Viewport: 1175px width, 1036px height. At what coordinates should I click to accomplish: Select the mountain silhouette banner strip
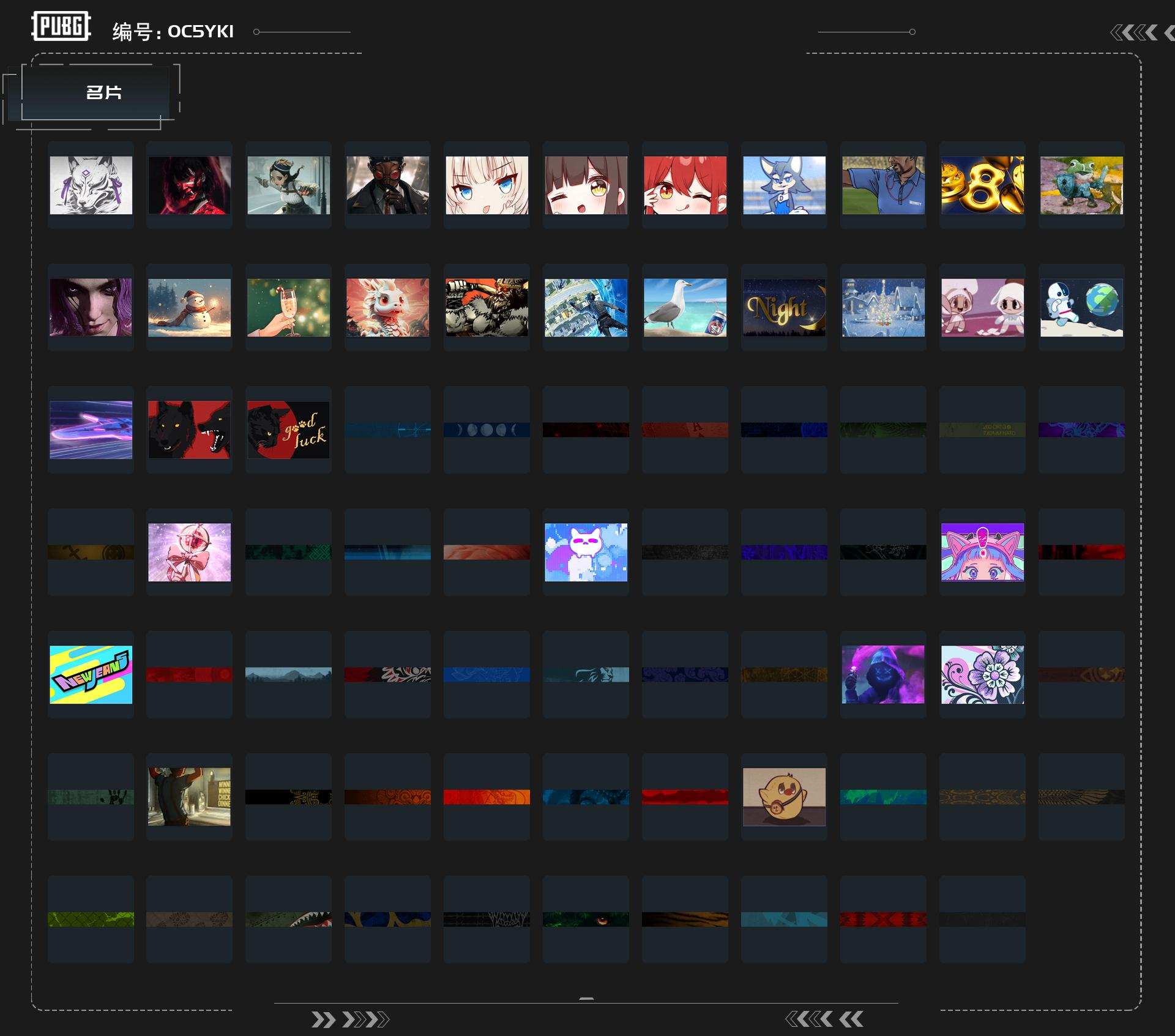click(x=289, y=674)
